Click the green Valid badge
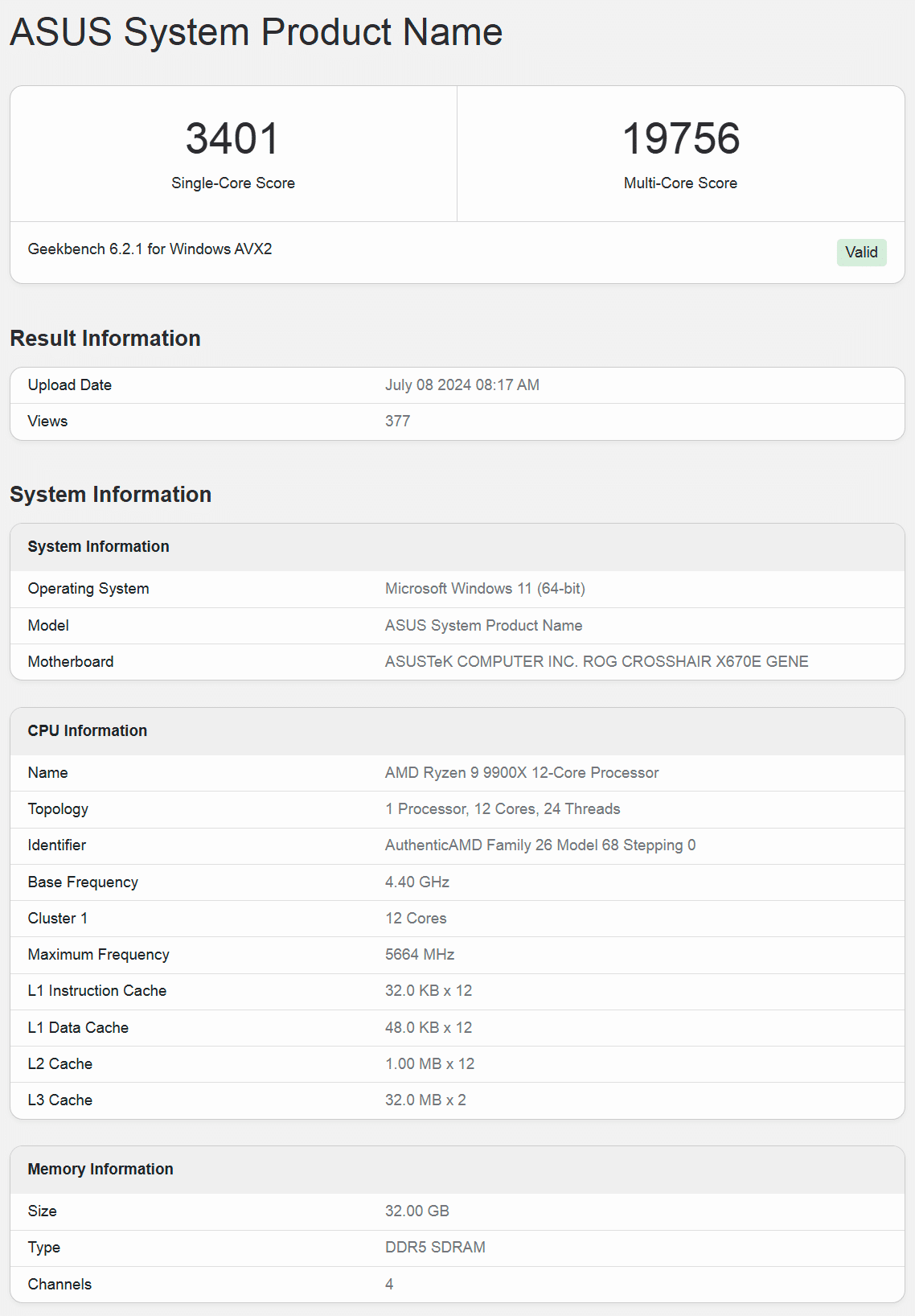Screen dimensions: 915x1316 click(x=861, y=253)
